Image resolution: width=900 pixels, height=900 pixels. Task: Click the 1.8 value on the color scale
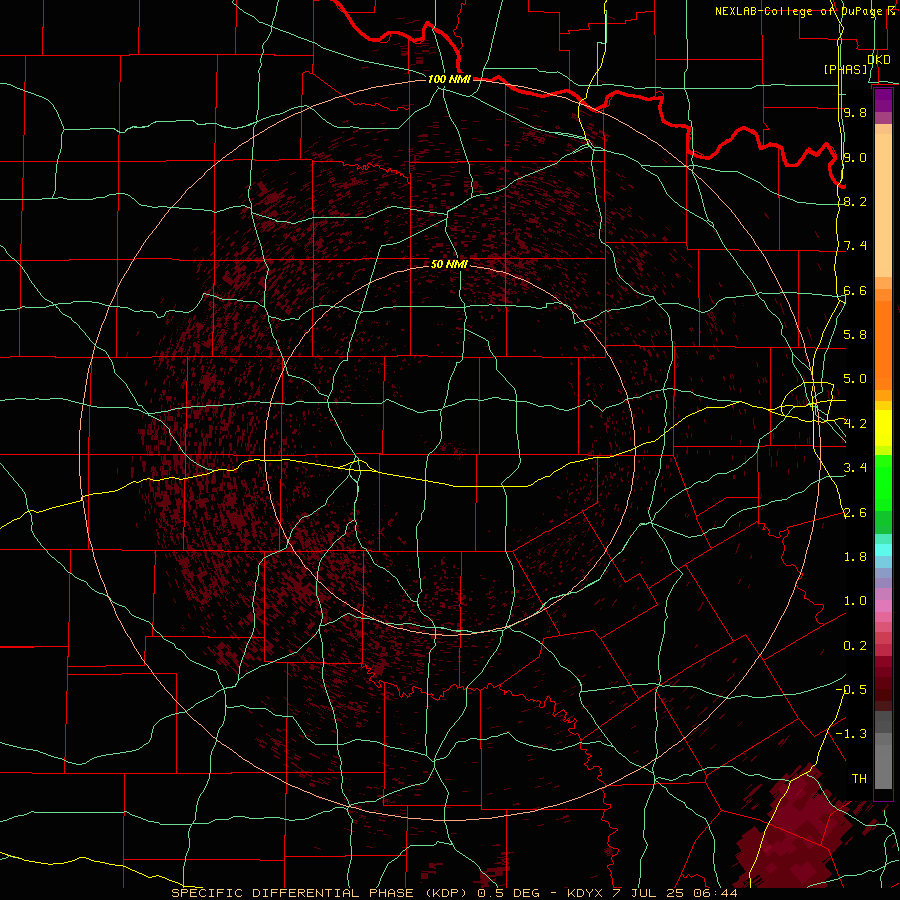[855, 557]
